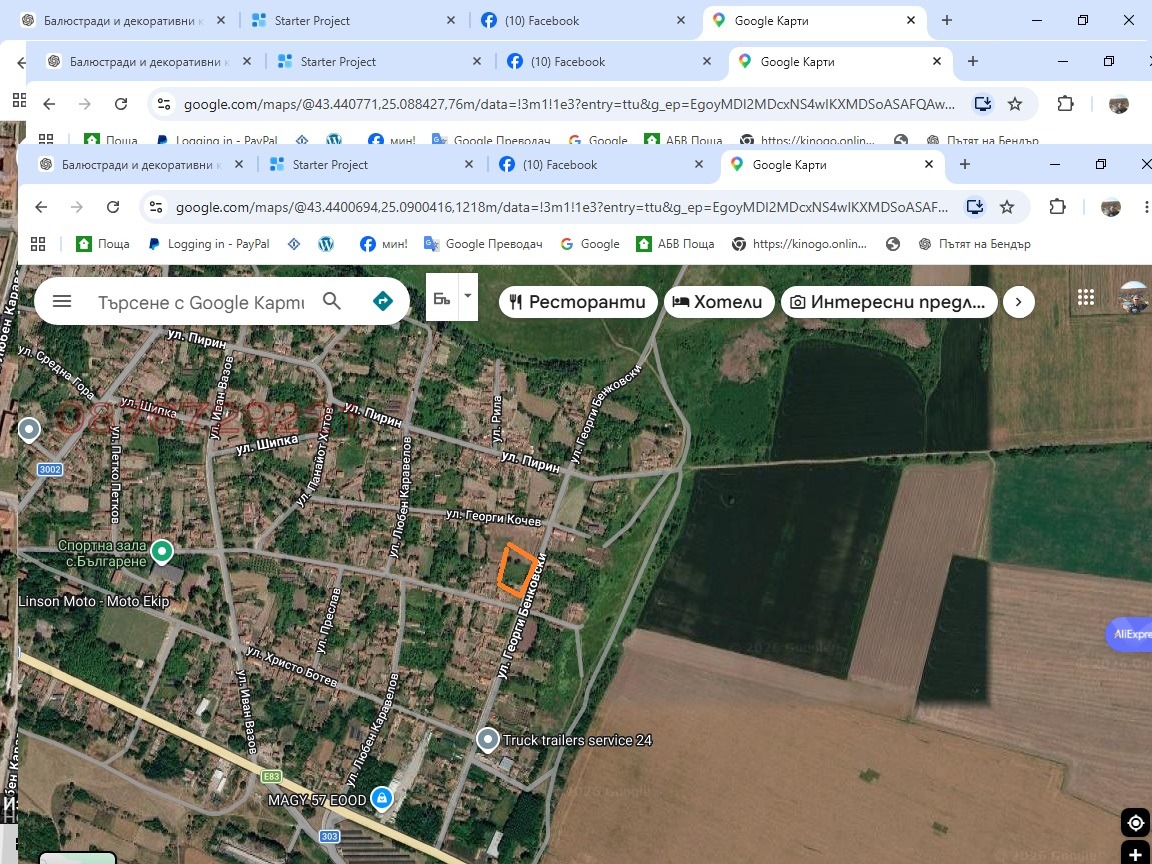Image resolution: width=1152 pixels, height=864 pixels.
Task: Open the Google apps grid on Maps
Action: pos(1086,297)
